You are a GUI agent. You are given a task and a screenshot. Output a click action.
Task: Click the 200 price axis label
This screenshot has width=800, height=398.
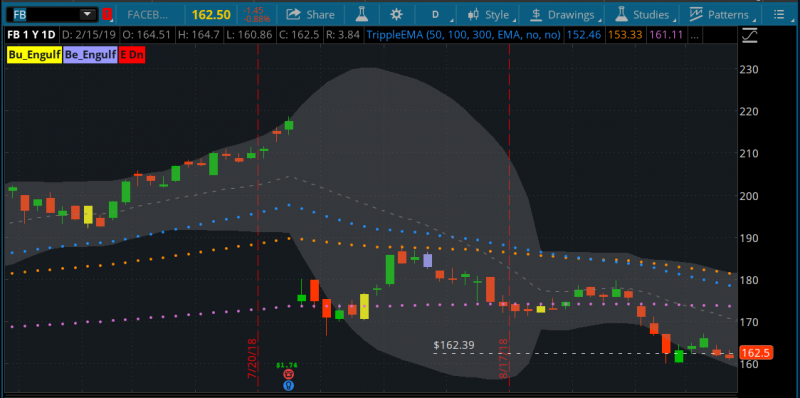click(749, 196)
